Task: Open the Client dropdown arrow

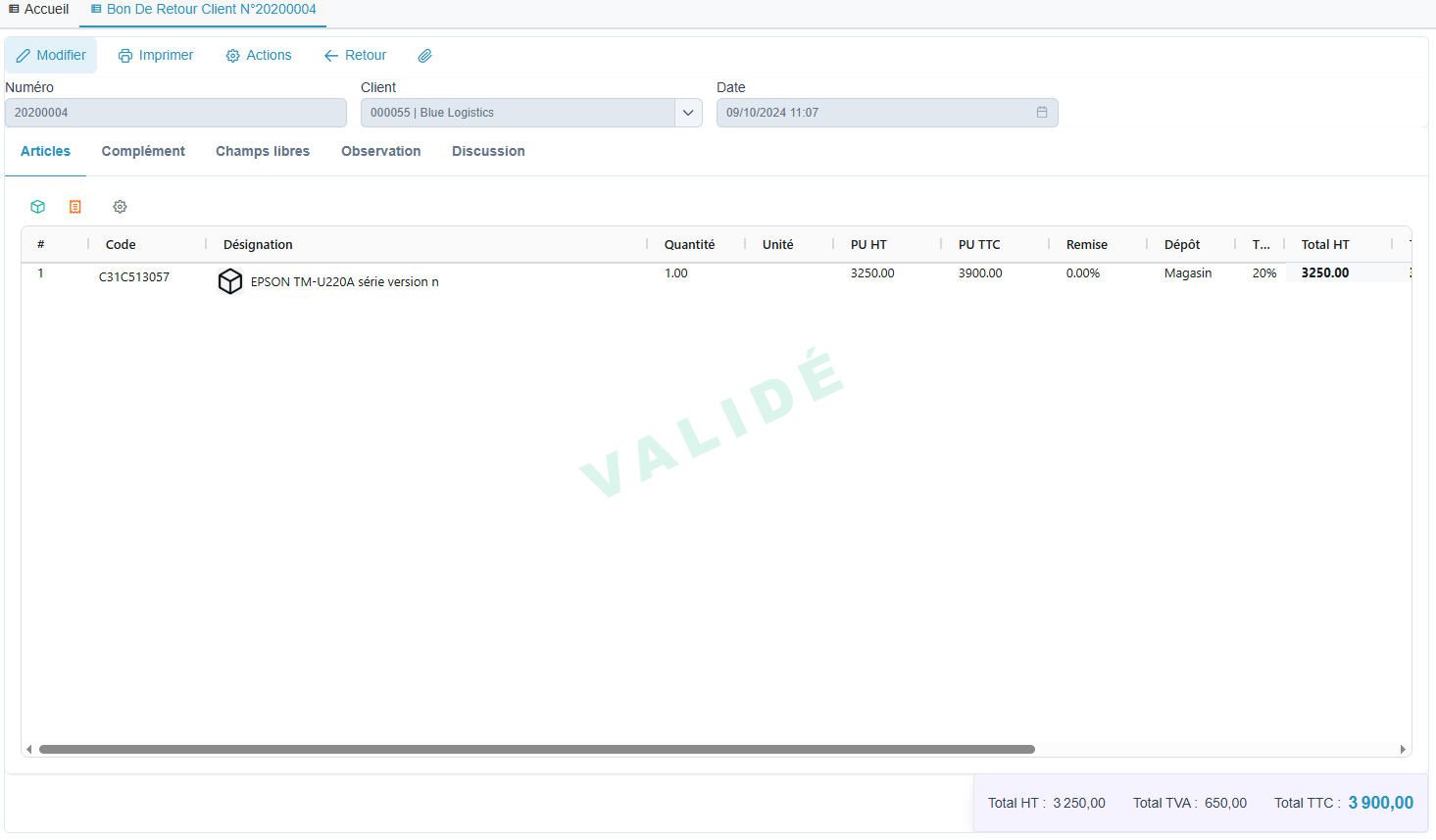Action: click(689, 113)
